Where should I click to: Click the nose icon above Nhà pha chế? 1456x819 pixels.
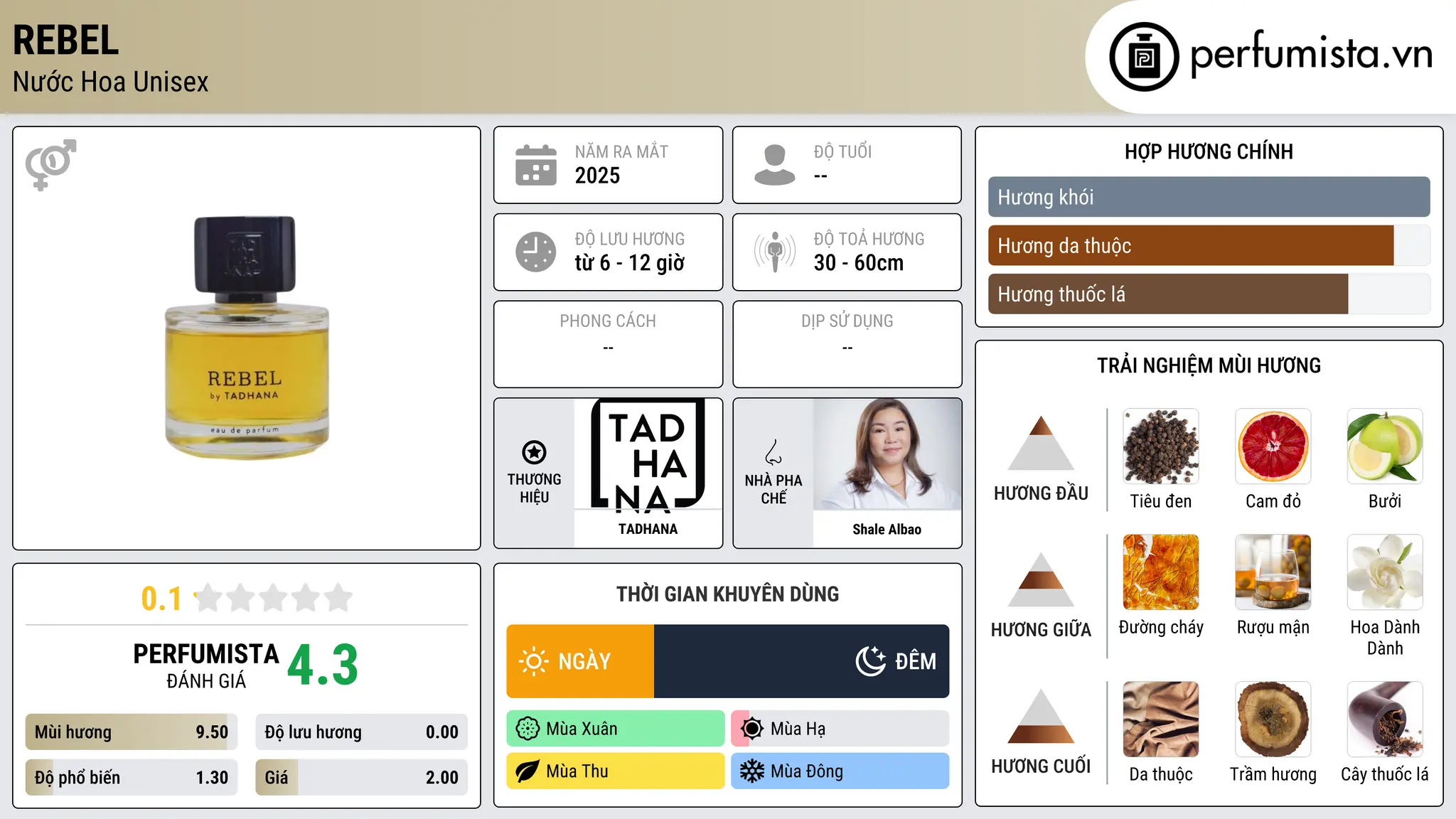point(773,452)
